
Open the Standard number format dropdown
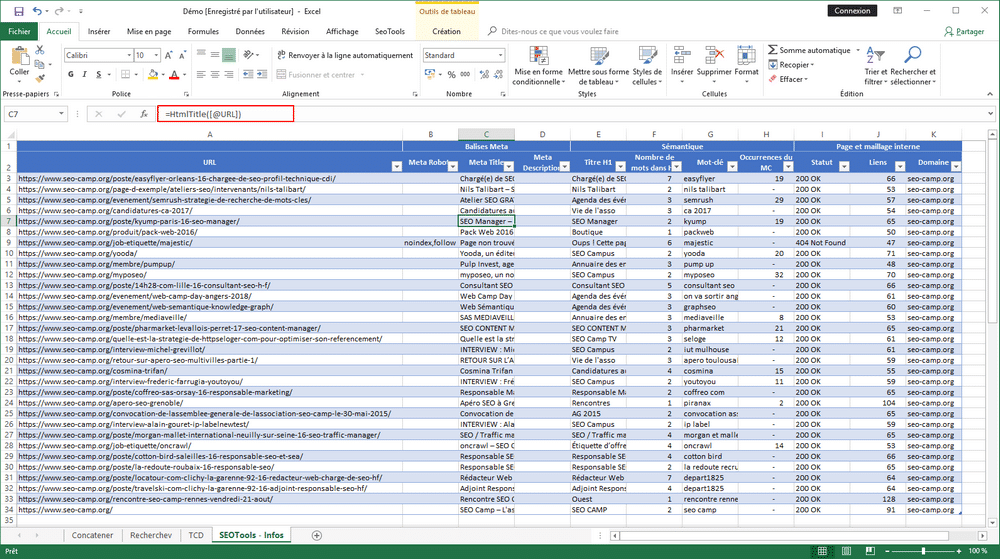tap(501, 55)
